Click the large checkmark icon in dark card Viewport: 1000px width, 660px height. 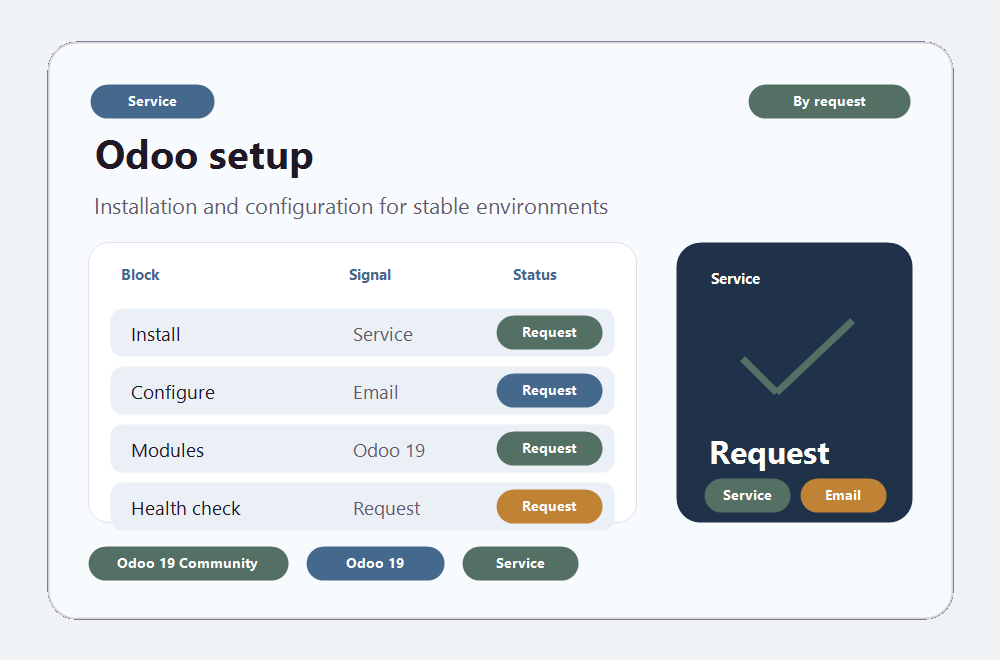pos(797,356)
